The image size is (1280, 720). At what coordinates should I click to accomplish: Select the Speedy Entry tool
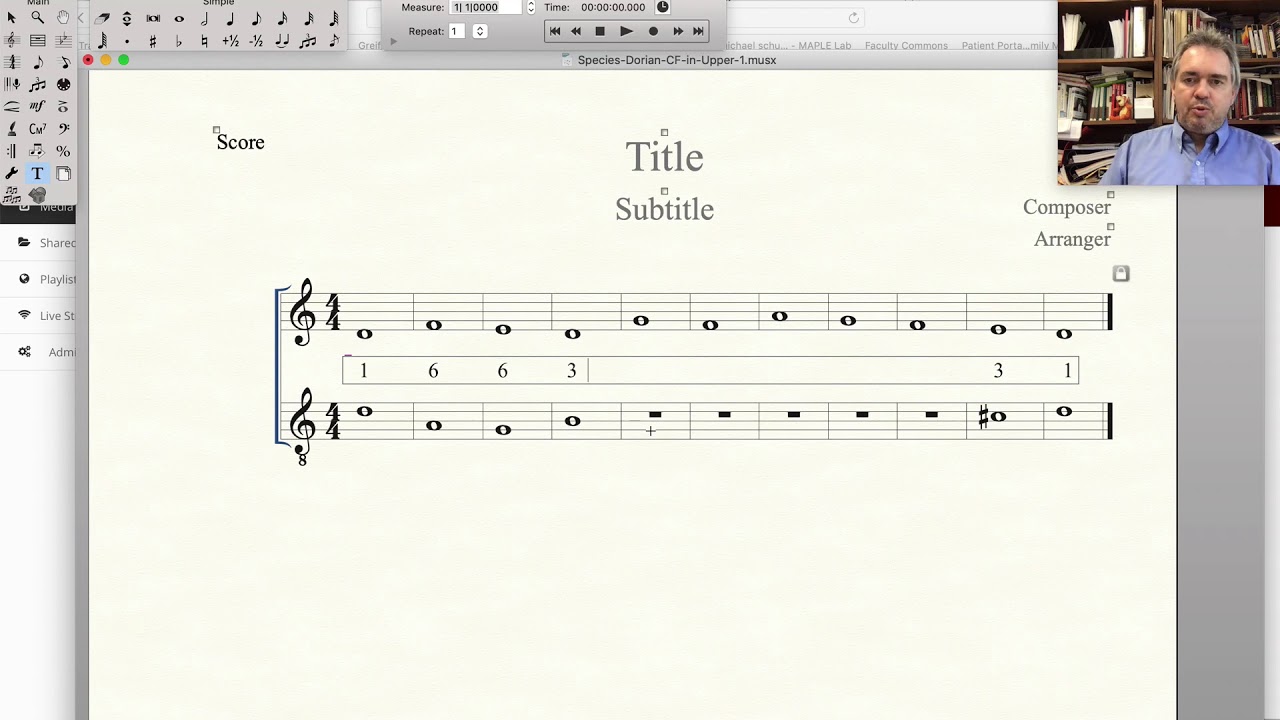click(63, 62)
